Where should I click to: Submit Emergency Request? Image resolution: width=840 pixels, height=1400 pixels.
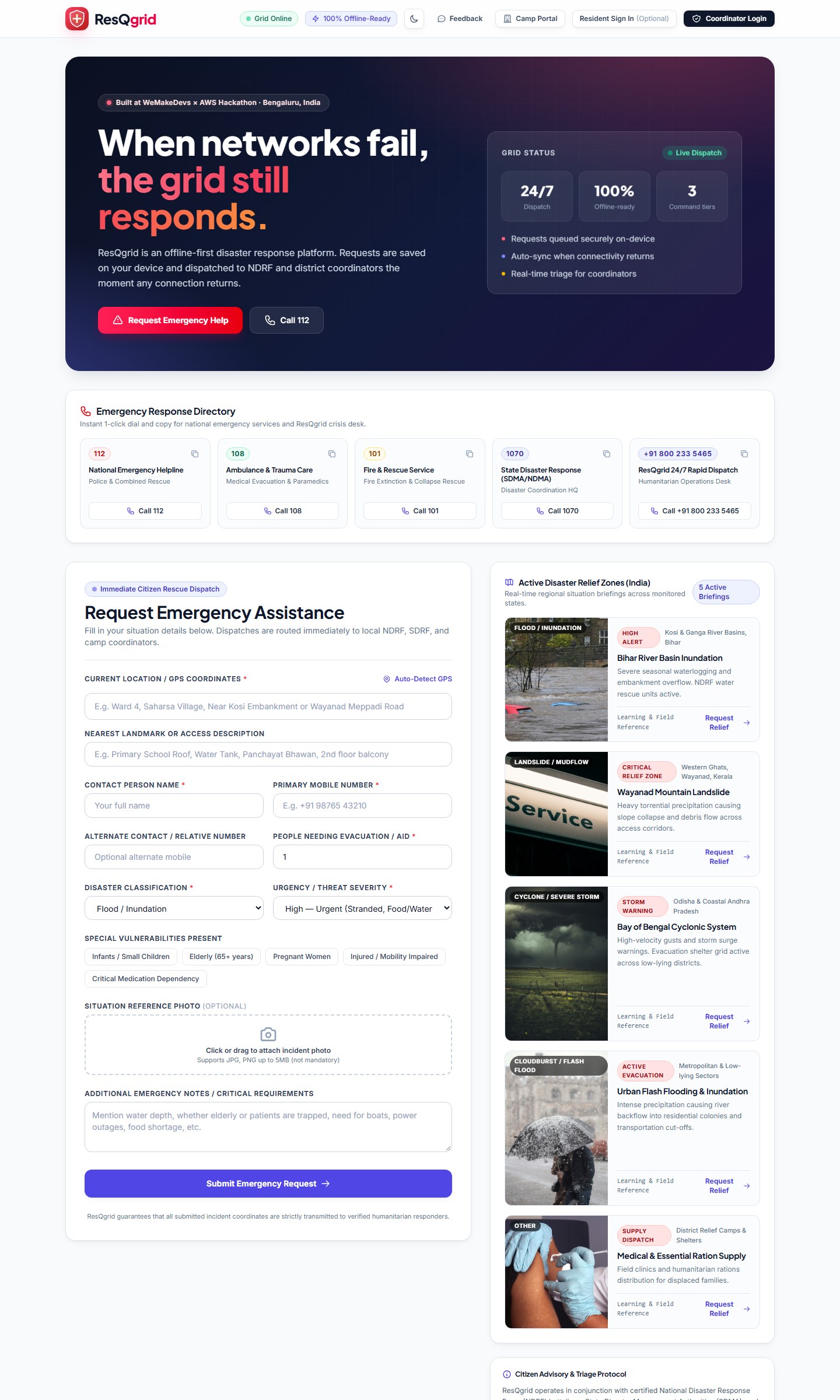(x=268, y=1184)
